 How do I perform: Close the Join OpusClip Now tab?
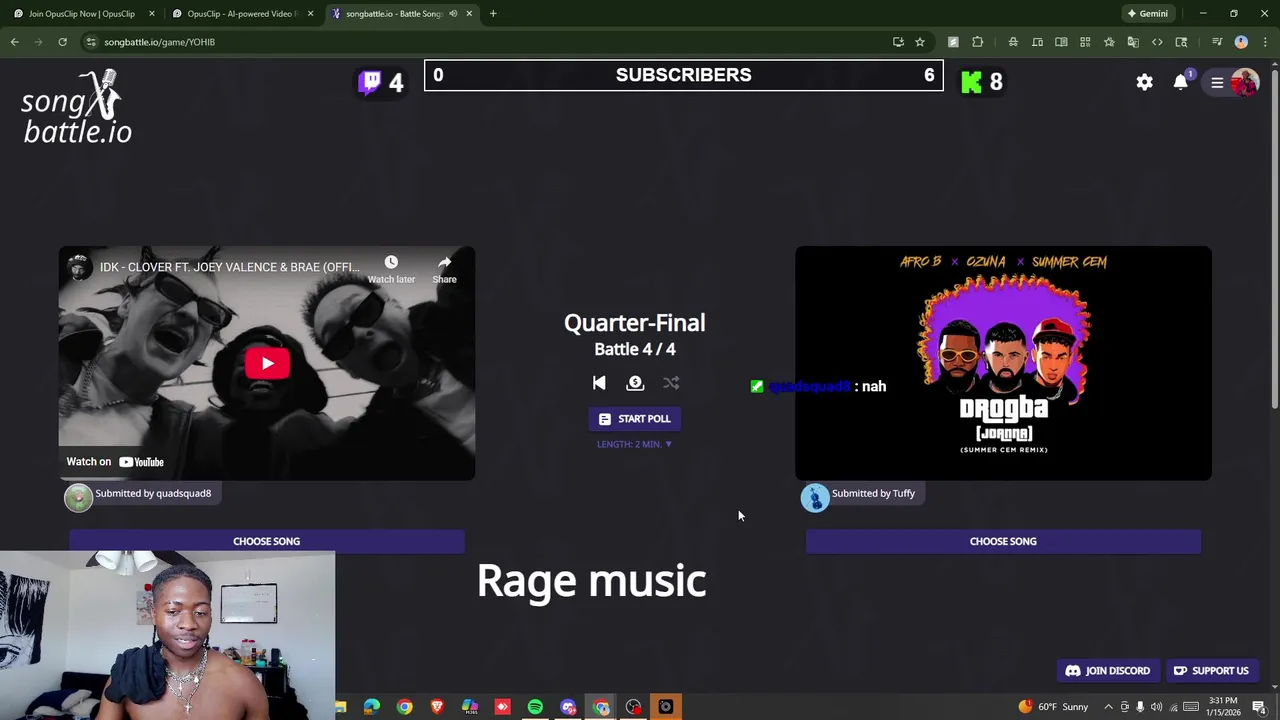pos(152,14)
